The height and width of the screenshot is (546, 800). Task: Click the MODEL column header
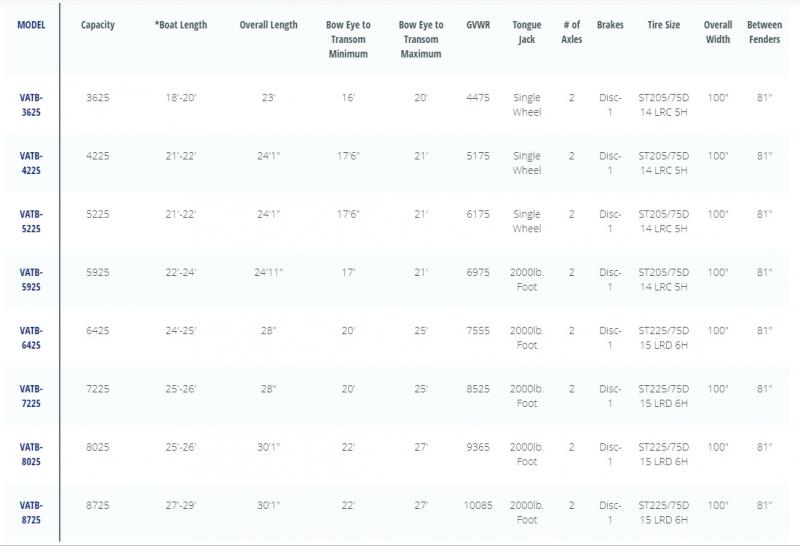coord(31,25)
